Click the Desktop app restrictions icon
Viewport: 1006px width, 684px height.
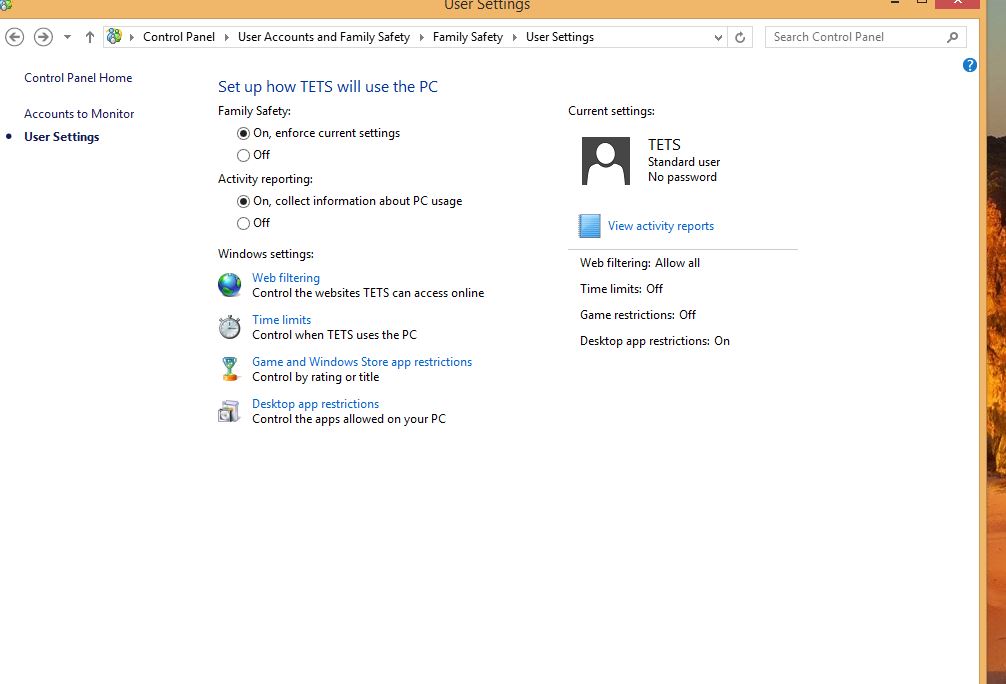point(229,411)
